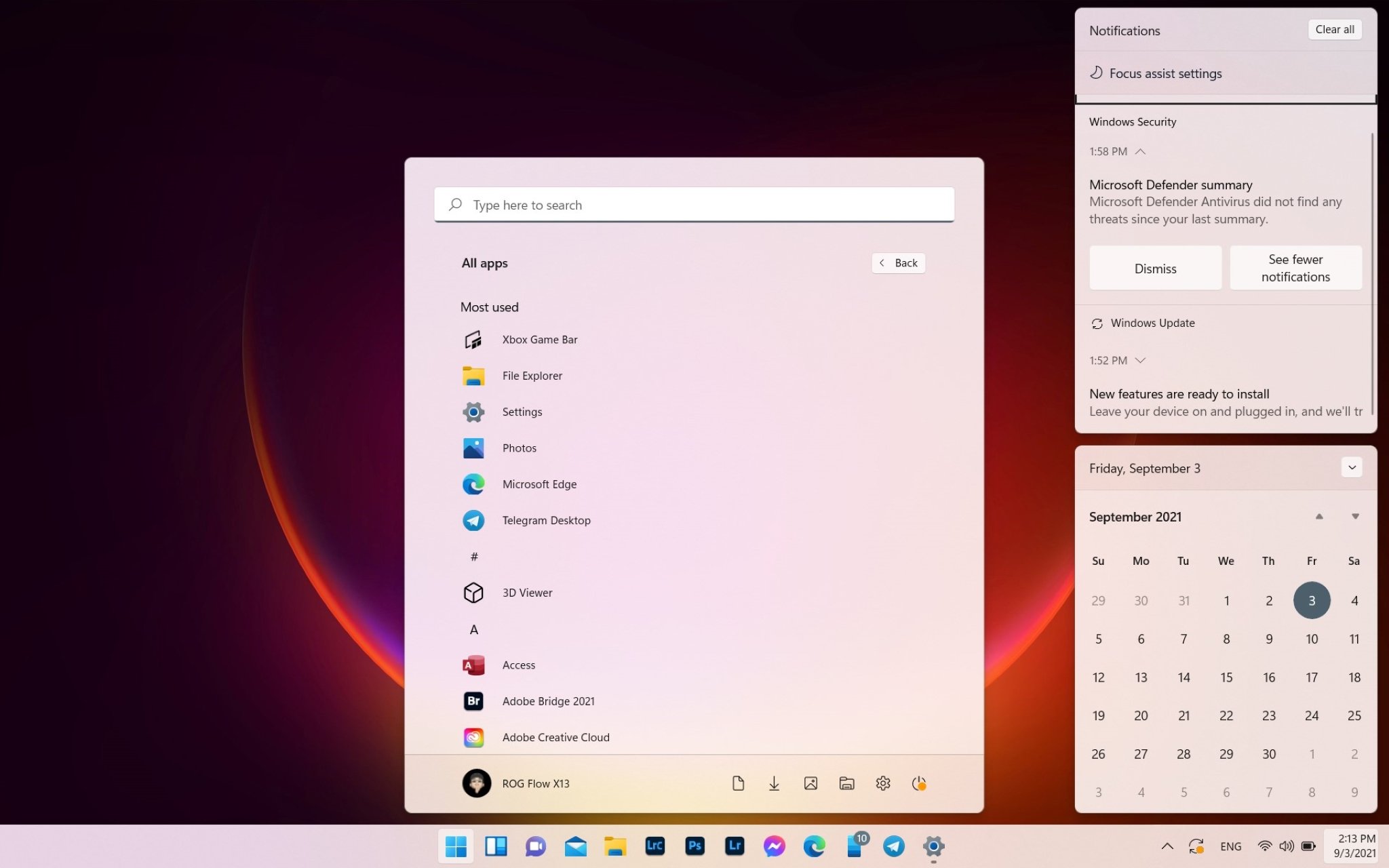Launch Lightroom Classic from the taskbar
Viewport: 1389px width, 868px height.
[654, 846]
